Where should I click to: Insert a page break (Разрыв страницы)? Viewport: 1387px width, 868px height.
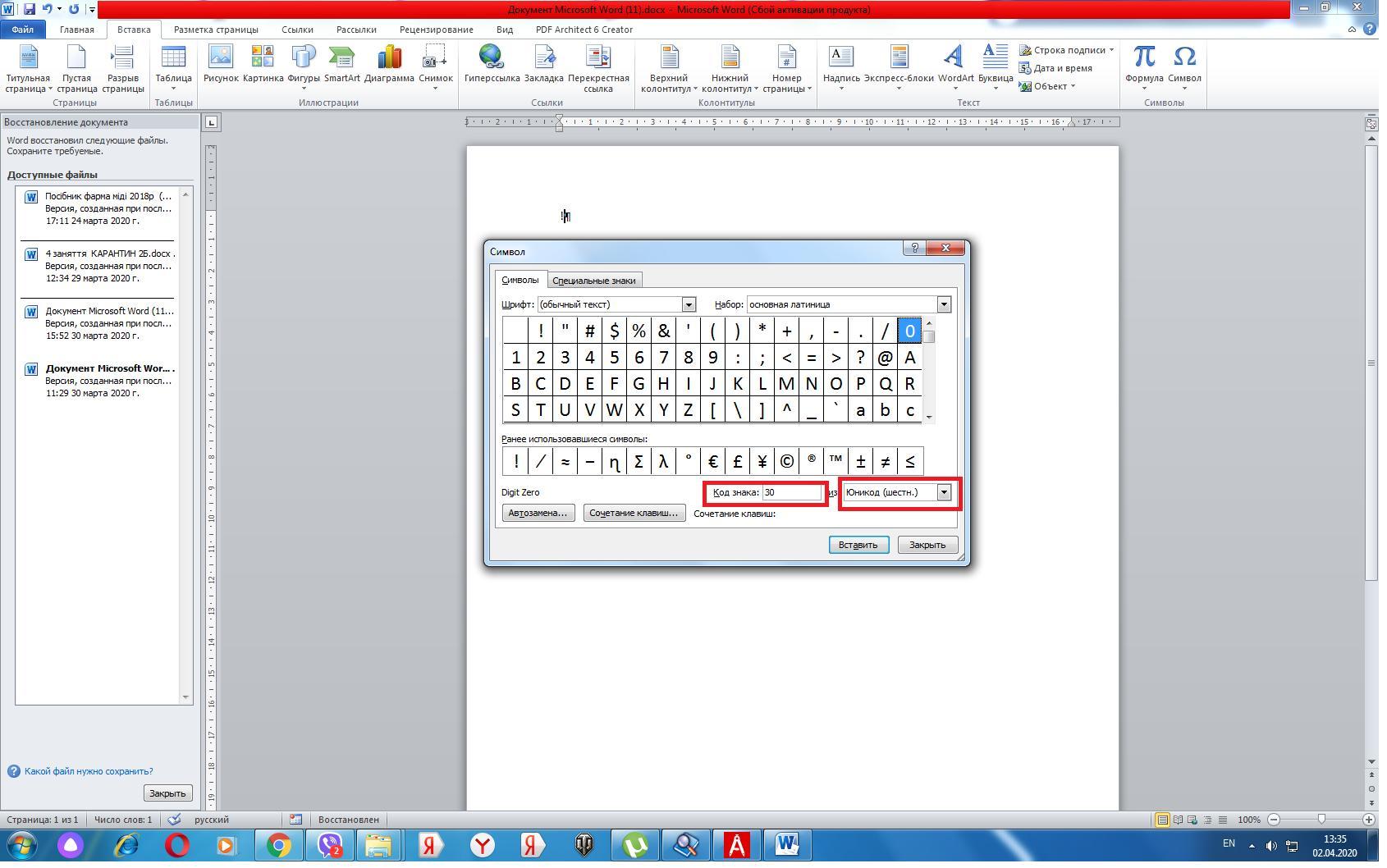tap(122, 69)
